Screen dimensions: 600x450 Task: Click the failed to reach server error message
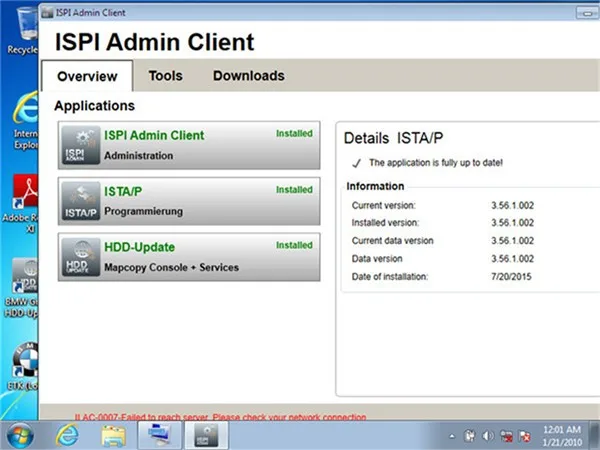pos(220,417)
